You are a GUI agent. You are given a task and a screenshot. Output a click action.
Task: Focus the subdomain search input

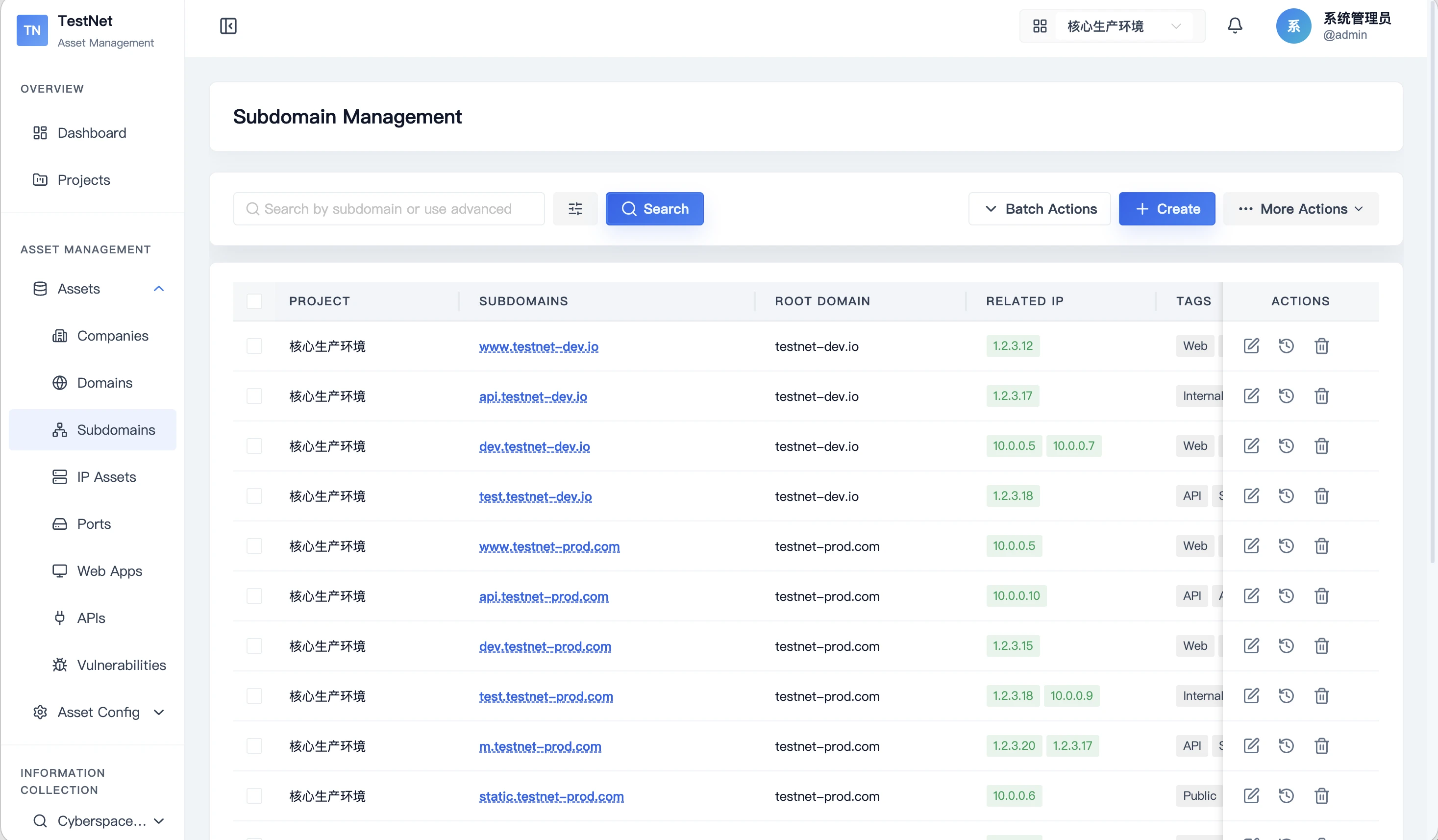389,209
